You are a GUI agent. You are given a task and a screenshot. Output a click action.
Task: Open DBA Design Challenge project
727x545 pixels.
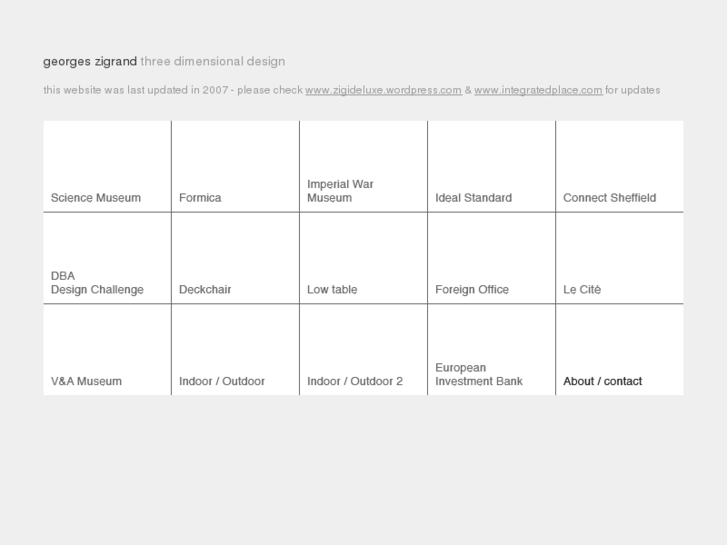coord(97,283)
